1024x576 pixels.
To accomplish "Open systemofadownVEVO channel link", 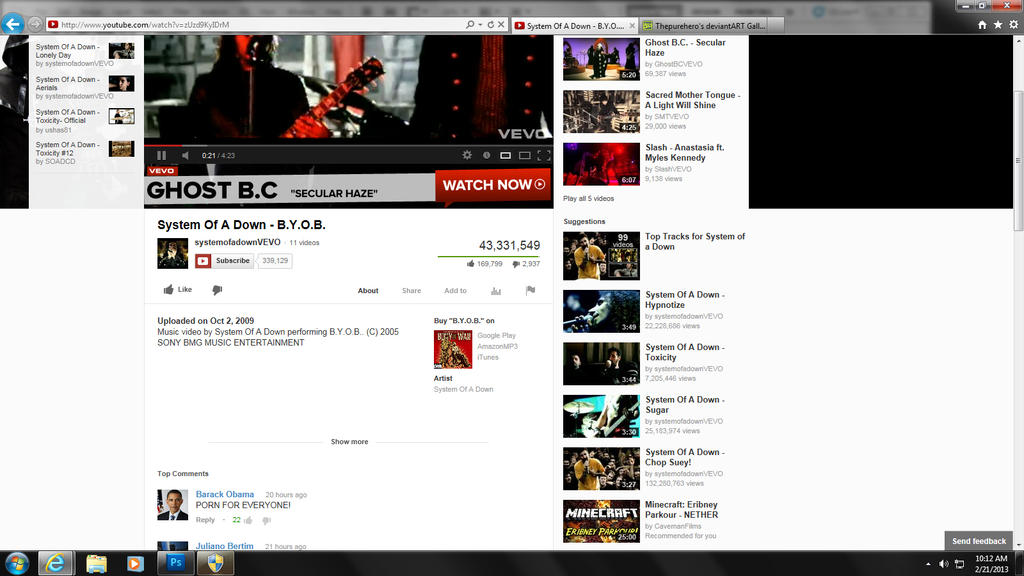I will coord(238,242).
